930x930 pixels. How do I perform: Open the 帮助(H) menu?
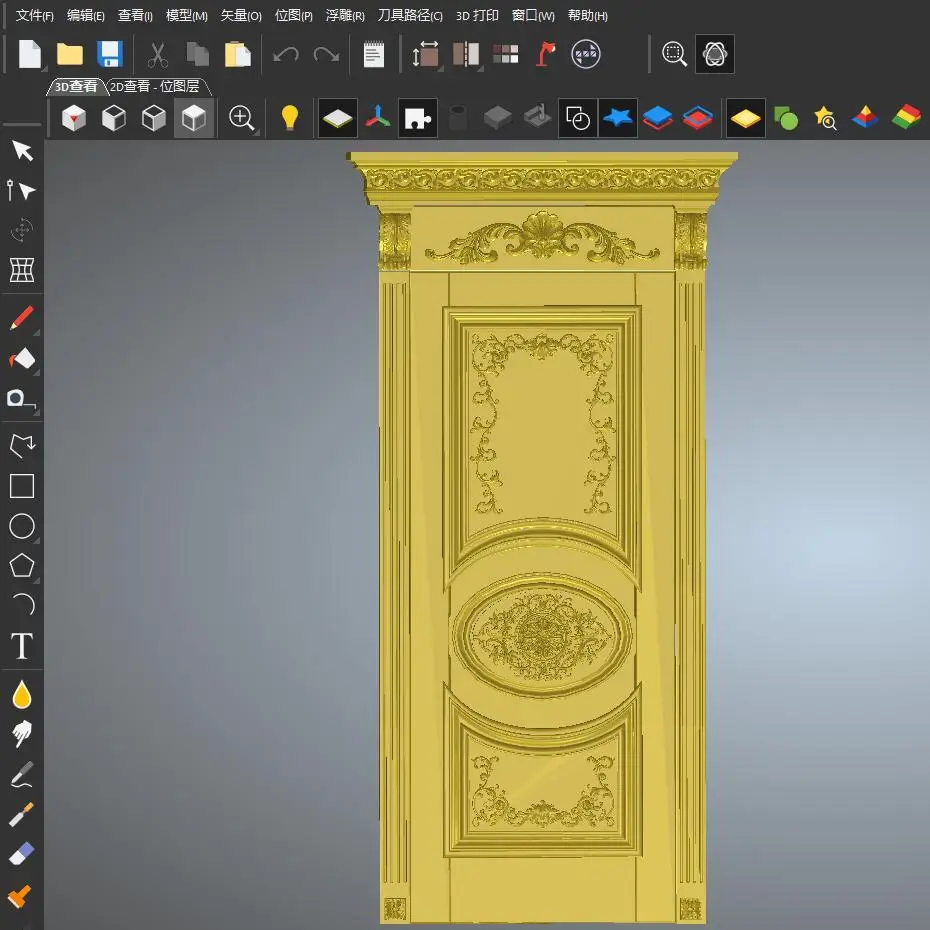[x=588, y=15]
